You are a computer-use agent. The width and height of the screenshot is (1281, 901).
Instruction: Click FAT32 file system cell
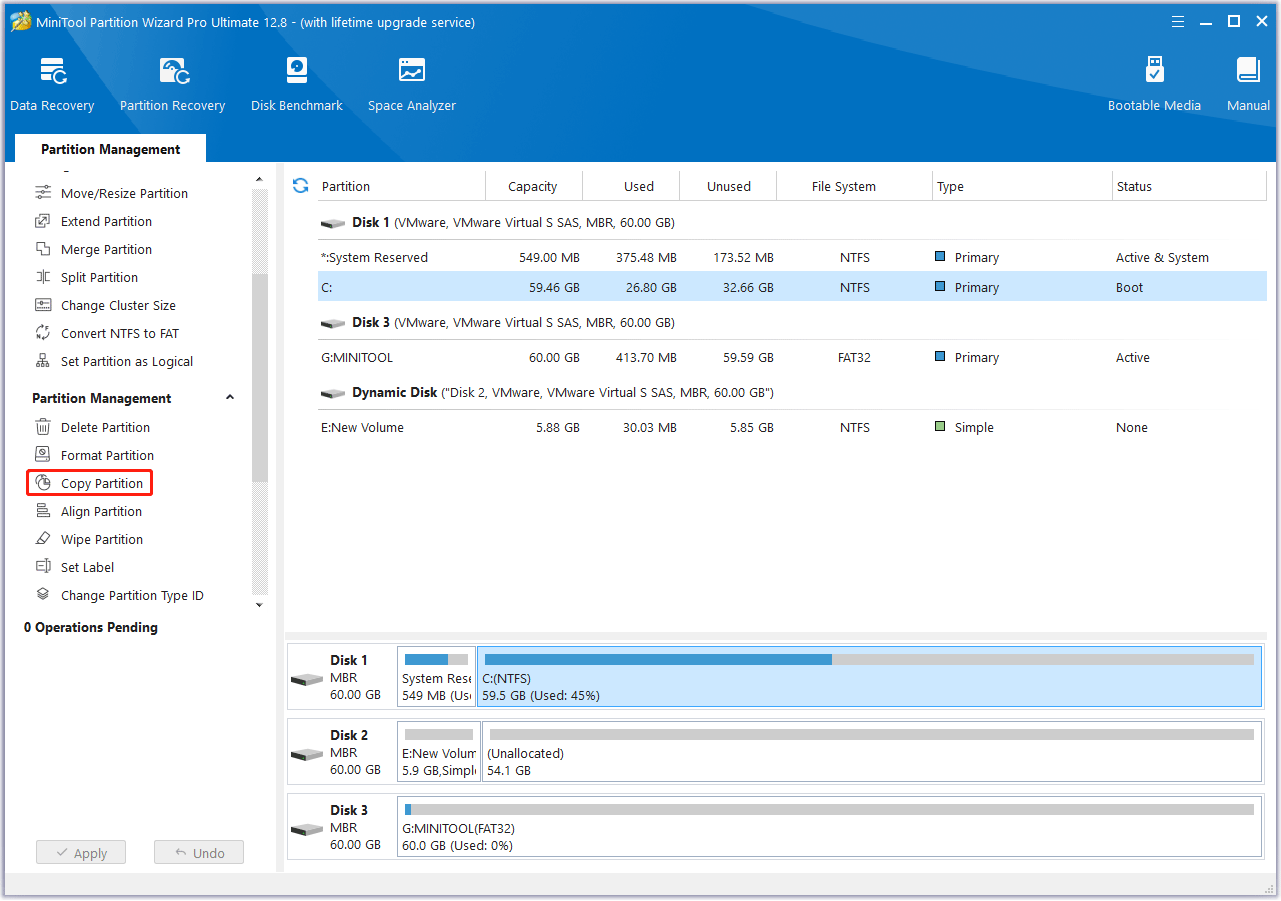tap(855, 357)
